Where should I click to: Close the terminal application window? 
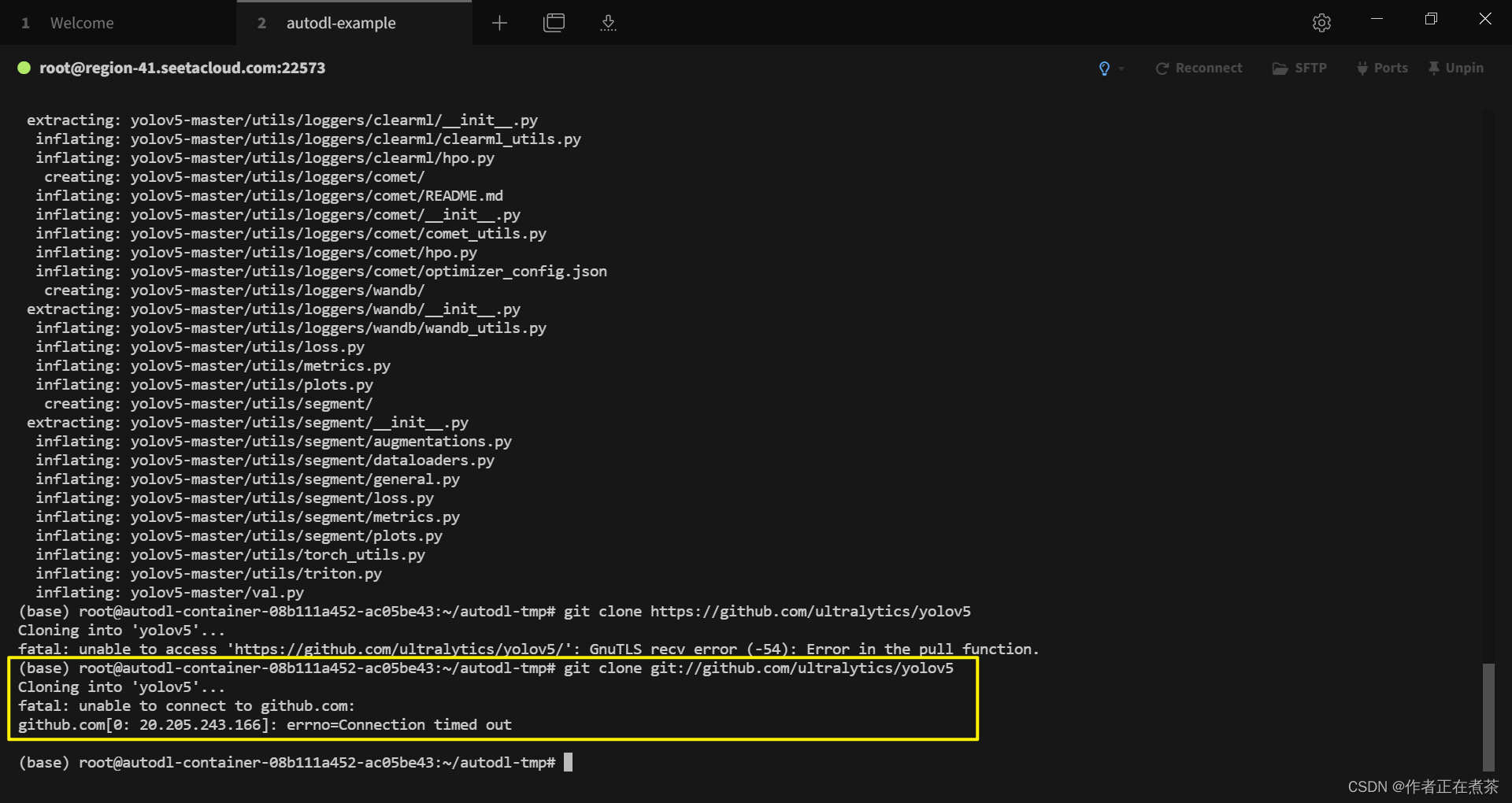(1485, 19)
